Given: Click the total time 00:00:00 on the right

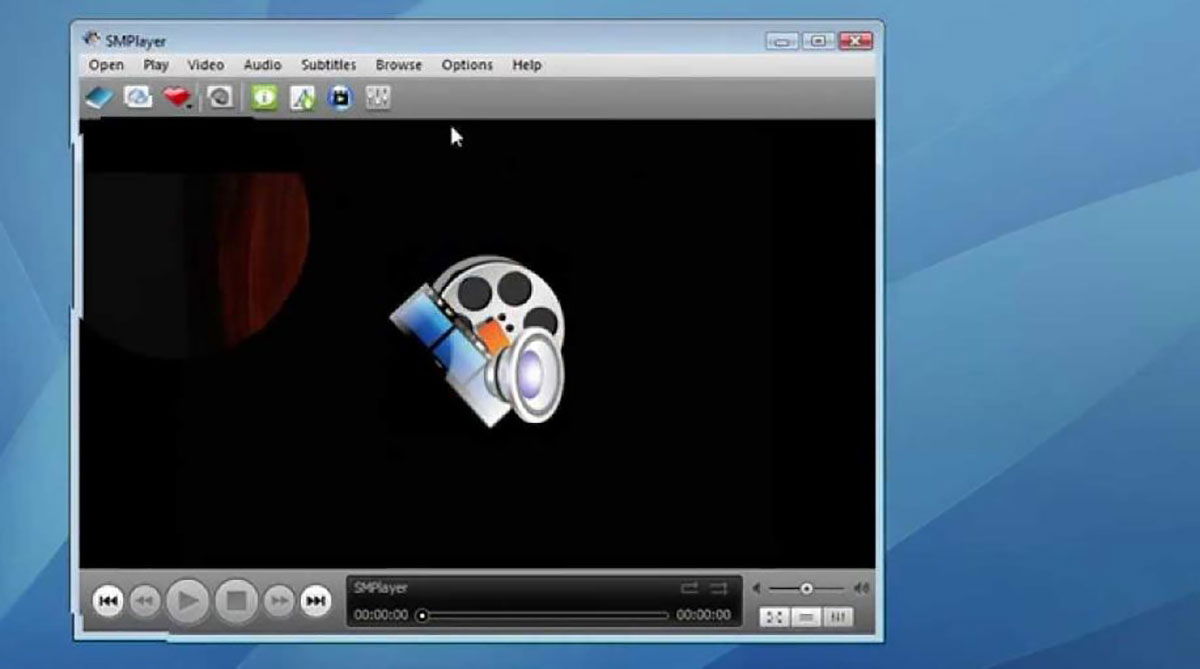Looking at the screenshot, I should (704, 615).
